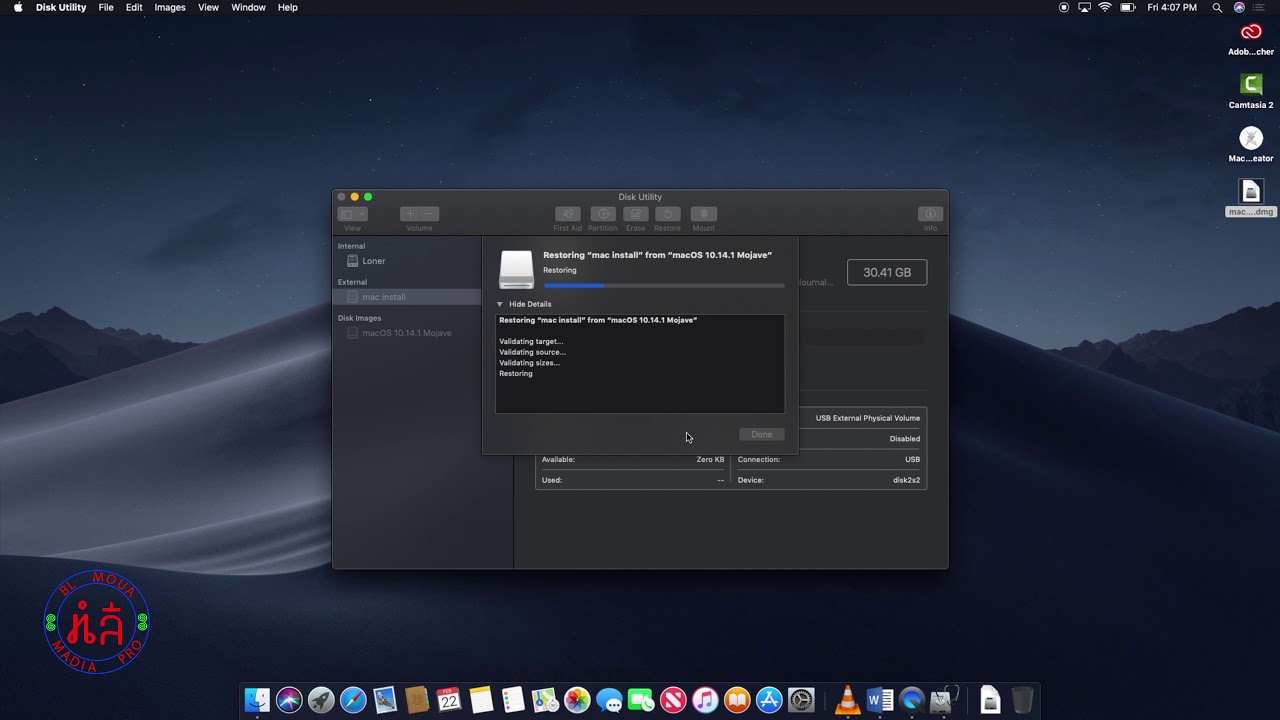Open the Info toolbar button
1280x720 pixels.
(x=930, y=214)
